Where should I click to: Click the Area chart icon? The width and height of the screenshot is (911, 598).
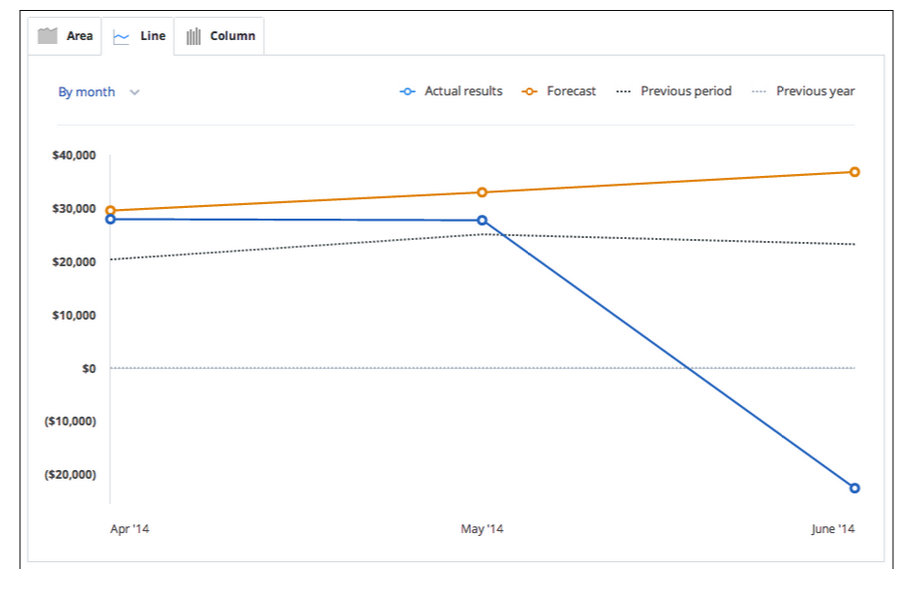tap(47, 36)
